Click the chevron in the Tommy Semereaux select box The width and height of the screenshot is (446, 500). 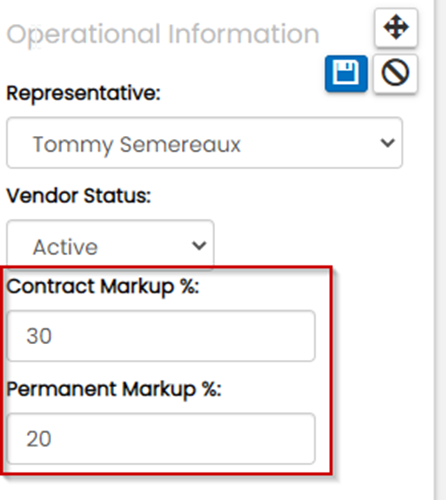(388, 143)
